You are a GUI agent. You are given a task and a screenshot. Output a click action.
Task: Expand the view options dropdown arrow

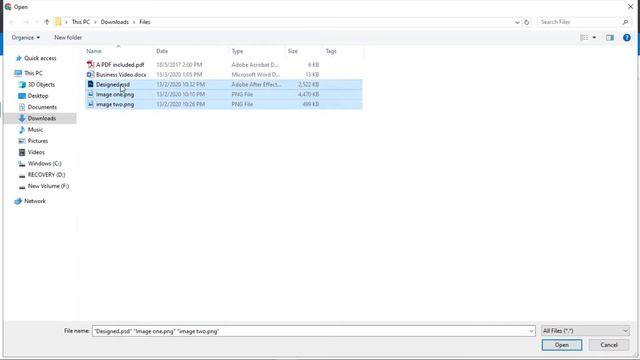click(x=594, y=38)
